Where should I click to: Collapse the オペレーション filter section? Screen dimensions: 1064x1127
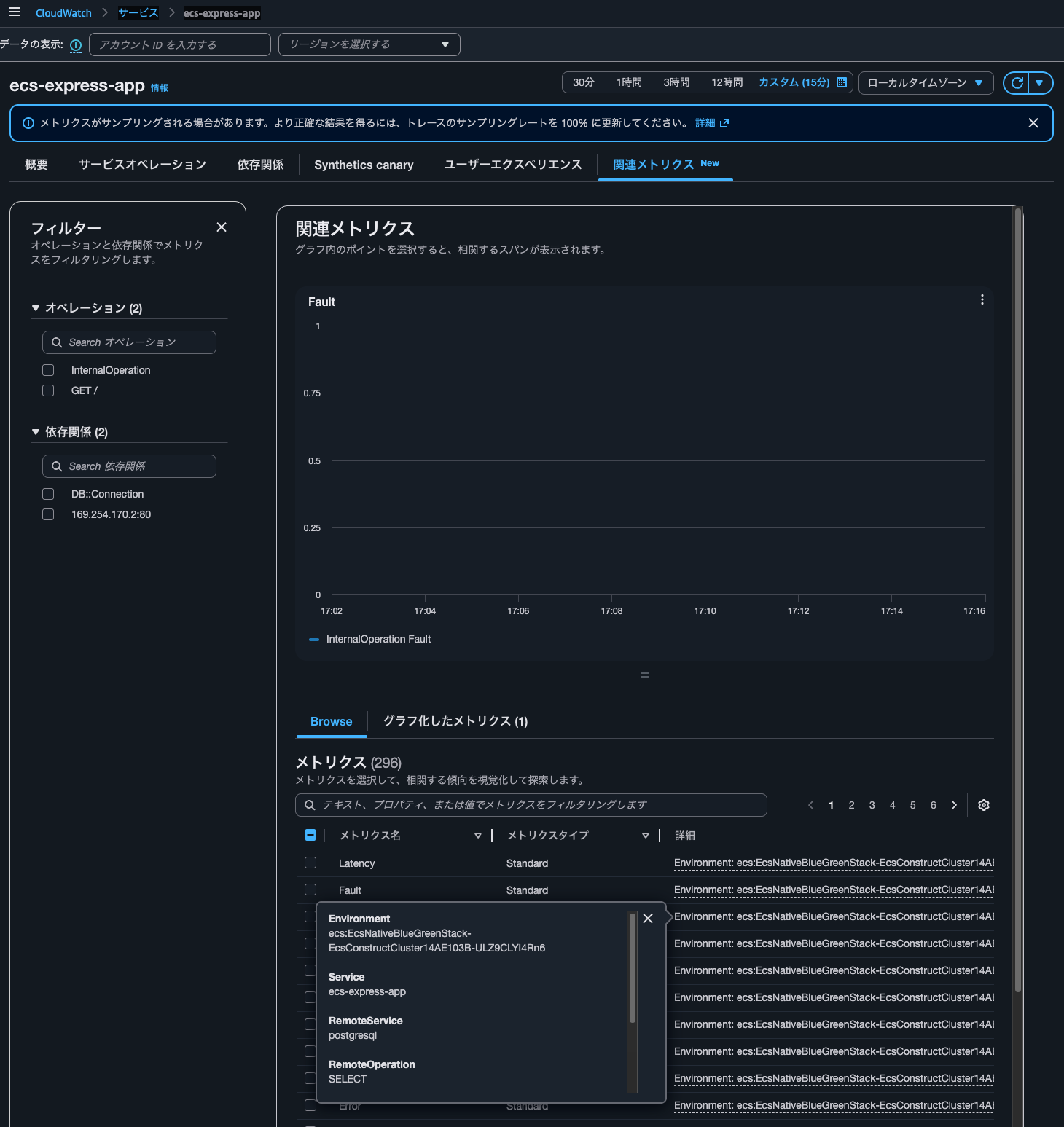click(36, 308)
